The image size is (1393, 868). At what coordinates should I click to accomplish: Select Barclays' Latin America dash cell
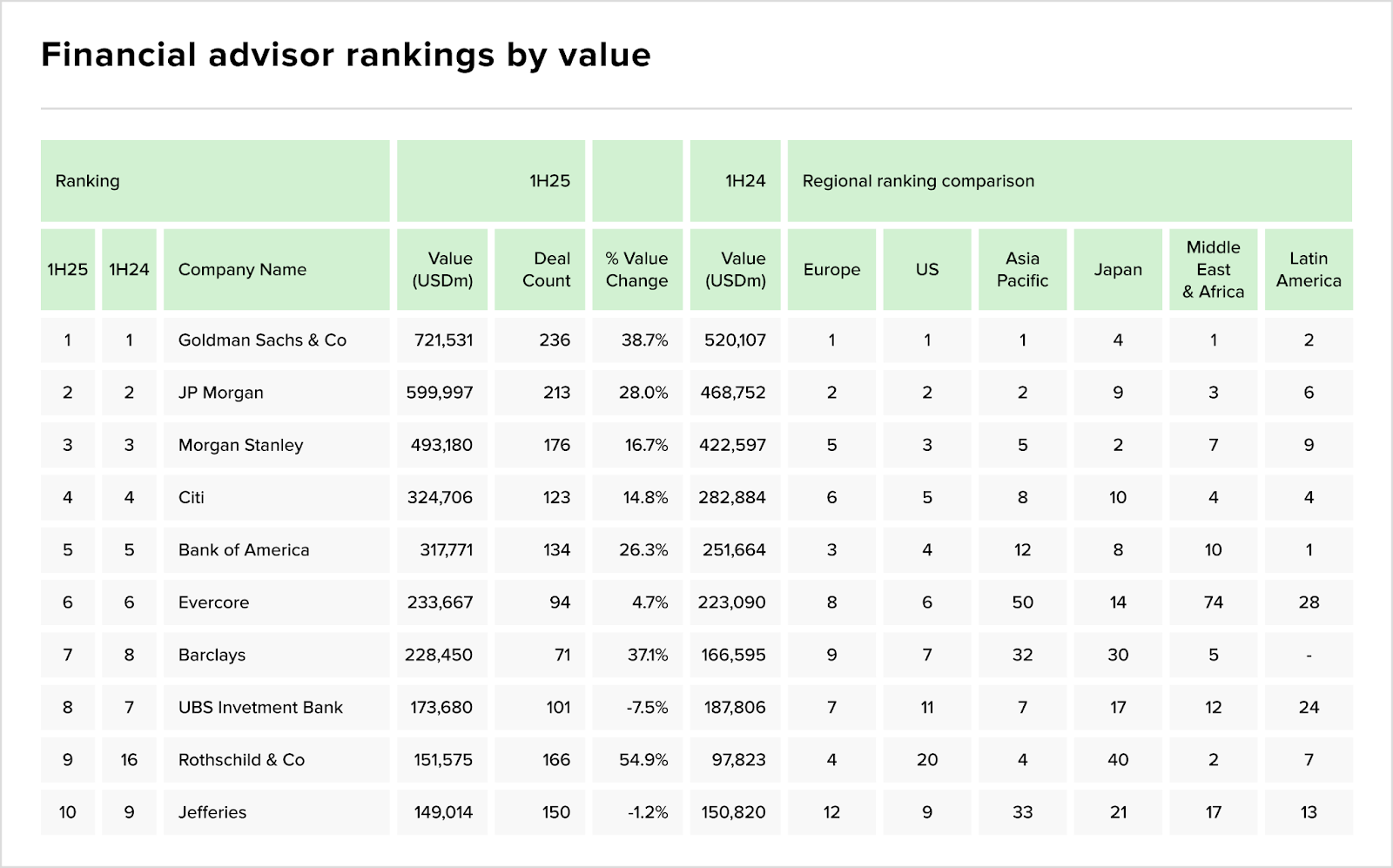[x=1309, y=655]
